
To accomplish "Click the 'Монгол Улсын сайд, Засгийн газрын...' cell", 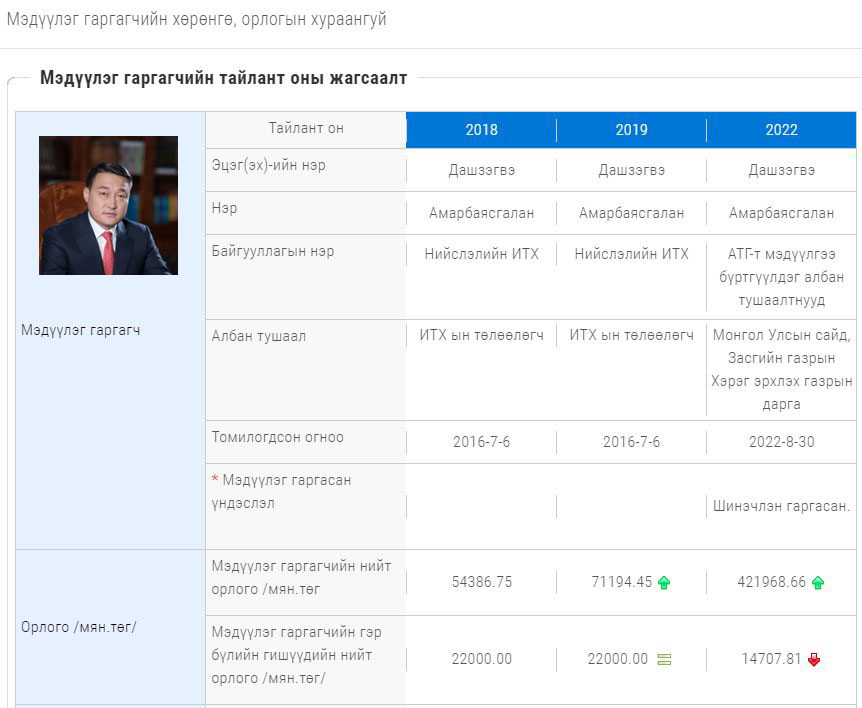I will (x=782, y=369).
